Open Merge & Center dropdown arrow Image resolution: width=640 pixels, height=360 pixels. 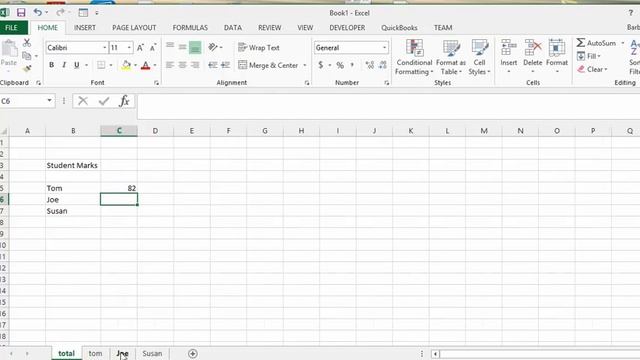coord(305,65)
